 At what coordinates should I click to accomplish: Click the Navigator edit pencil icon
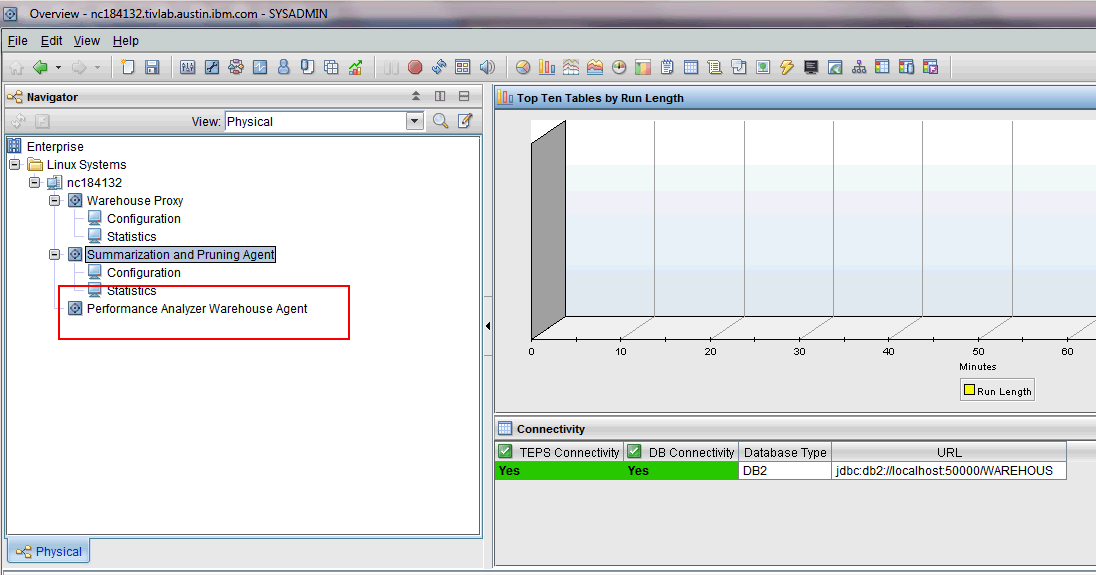[x=465, y=121]
